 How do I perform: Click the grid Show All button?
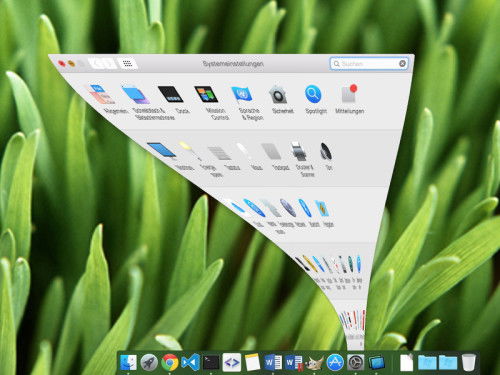click(x=128, y=63)
